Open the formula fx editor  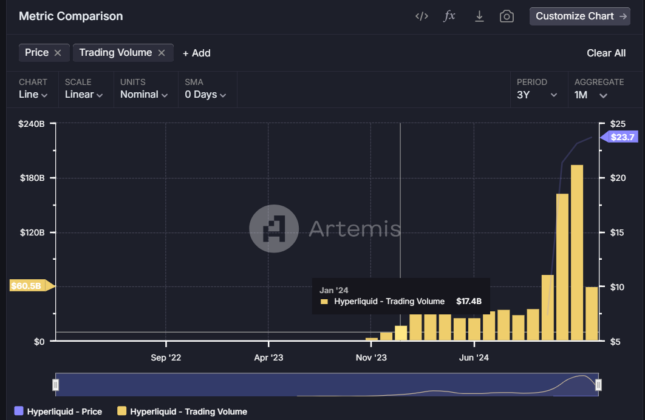450,17
